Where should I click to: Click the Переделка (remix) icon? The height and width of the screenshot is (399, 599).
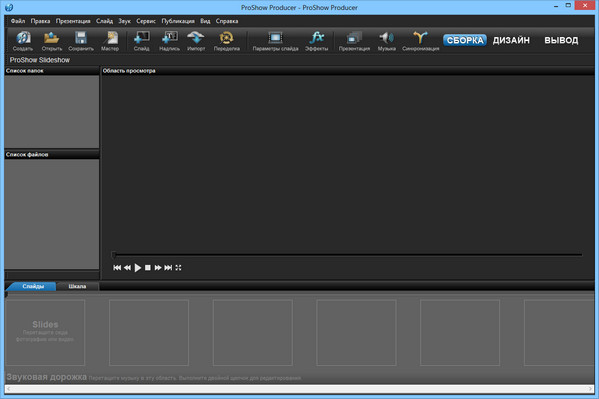227,41
